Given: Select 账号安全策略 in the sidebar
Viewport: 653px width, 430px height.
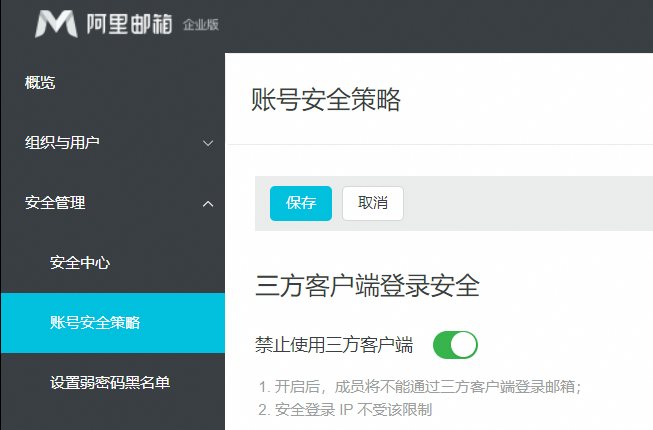Looking at the screenshot, I should click(95, 323).
